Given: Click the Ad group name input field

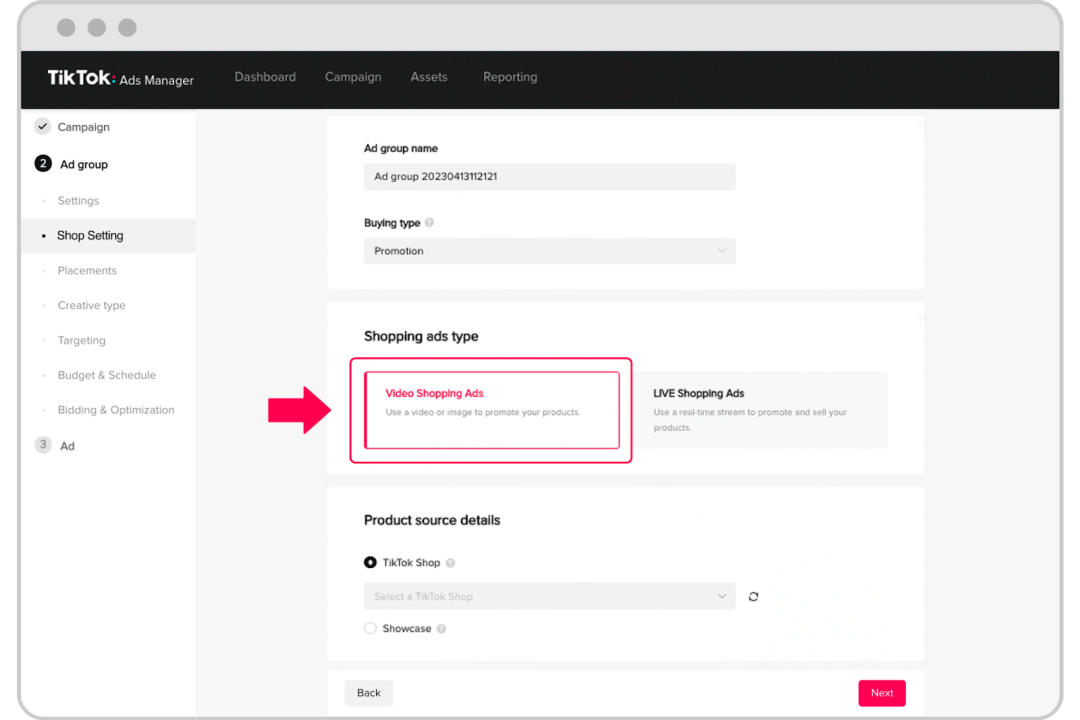Looking at the screenshot, I should click(x=549, y=177).
